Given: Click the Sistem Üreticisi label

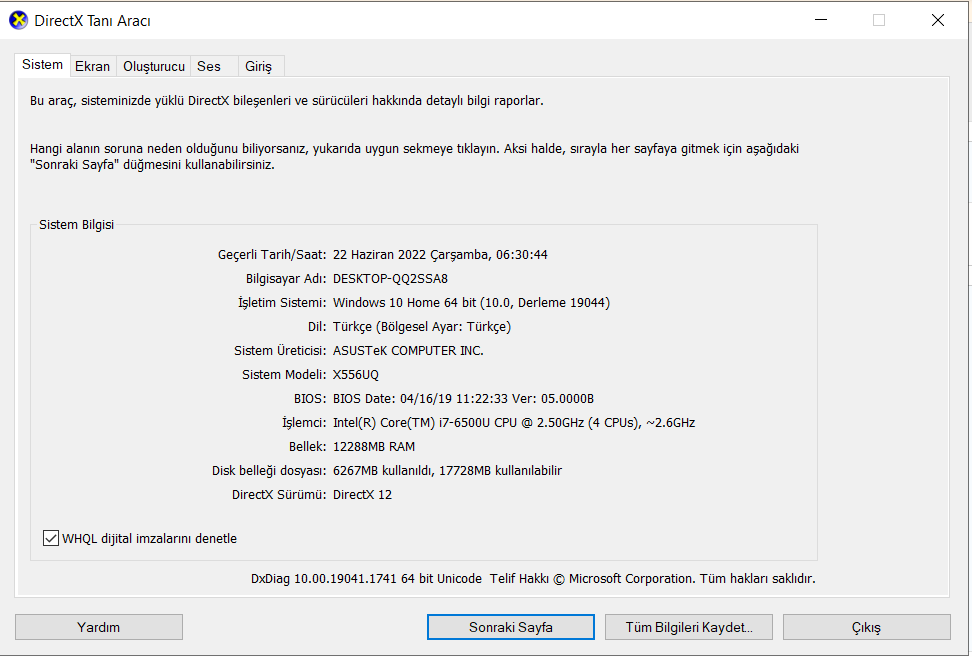Looking at the screenshot, I should tap(280, 351).
